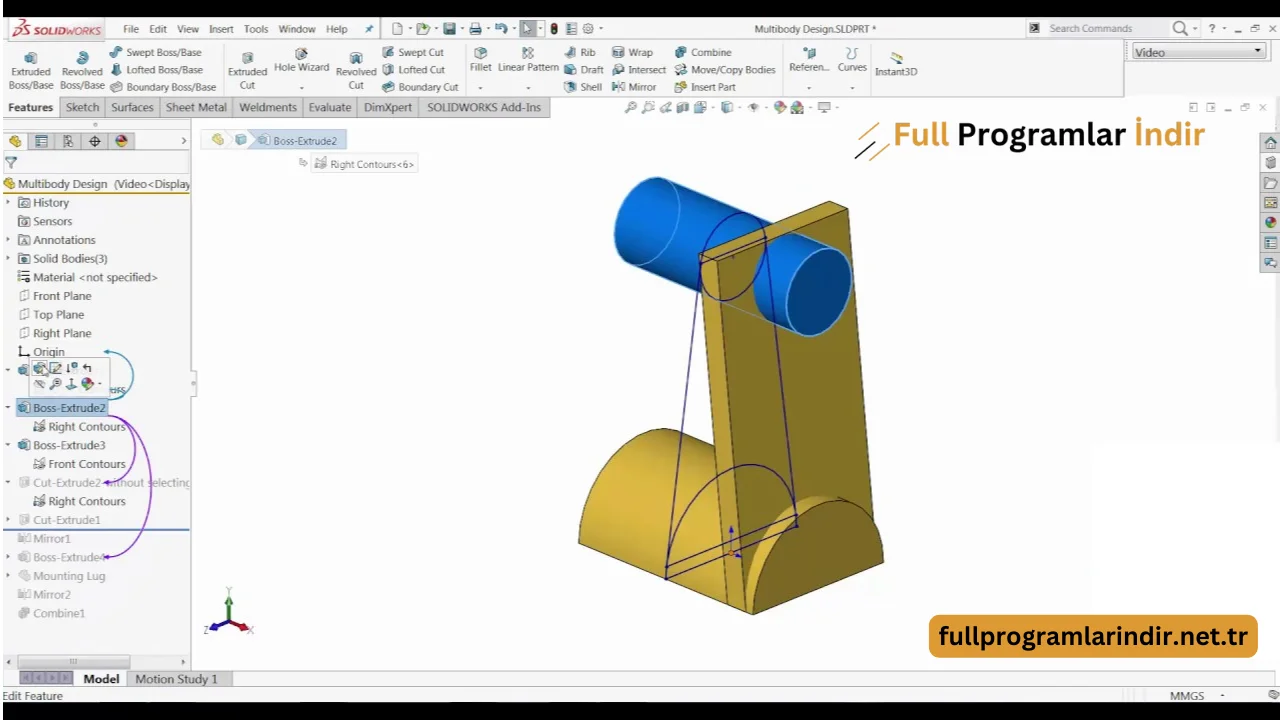
Task: Open Reference Geometry tool
Action: coord(809,60)
